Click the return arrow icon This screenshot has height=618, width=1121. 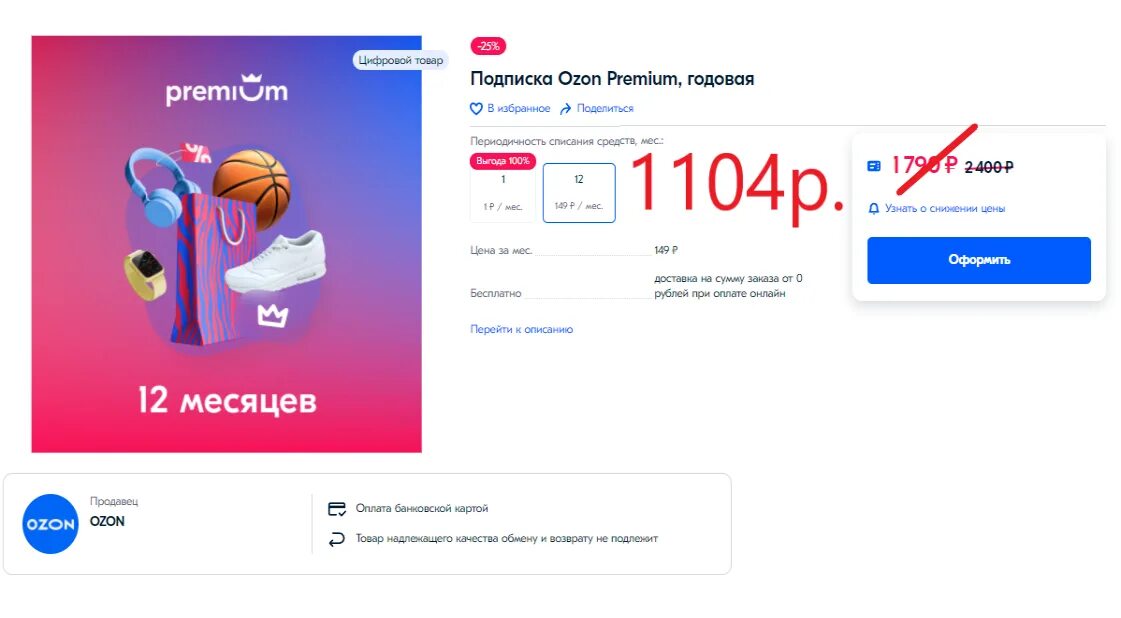click(337, 539)
